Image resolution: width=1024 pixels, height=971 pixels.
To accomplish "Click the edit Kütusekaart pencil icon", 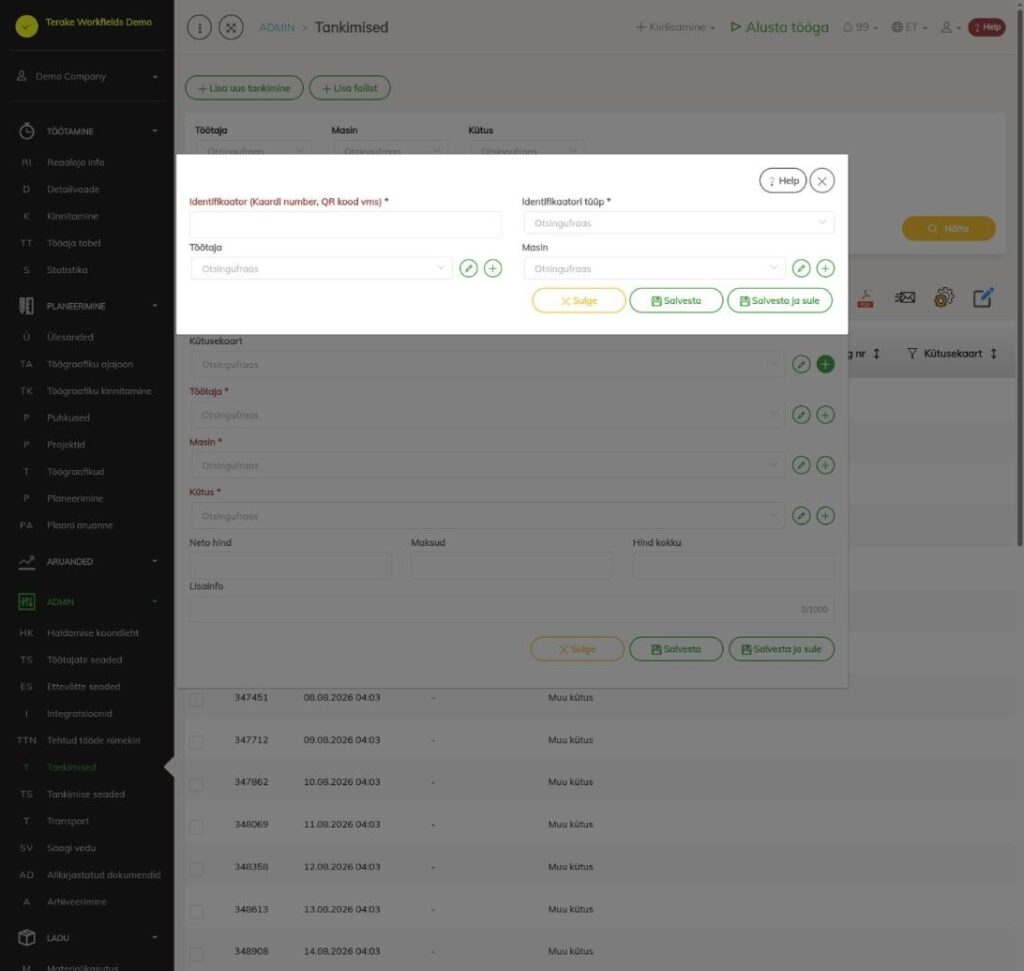I will pyautogui.click(x=801, y=364).
